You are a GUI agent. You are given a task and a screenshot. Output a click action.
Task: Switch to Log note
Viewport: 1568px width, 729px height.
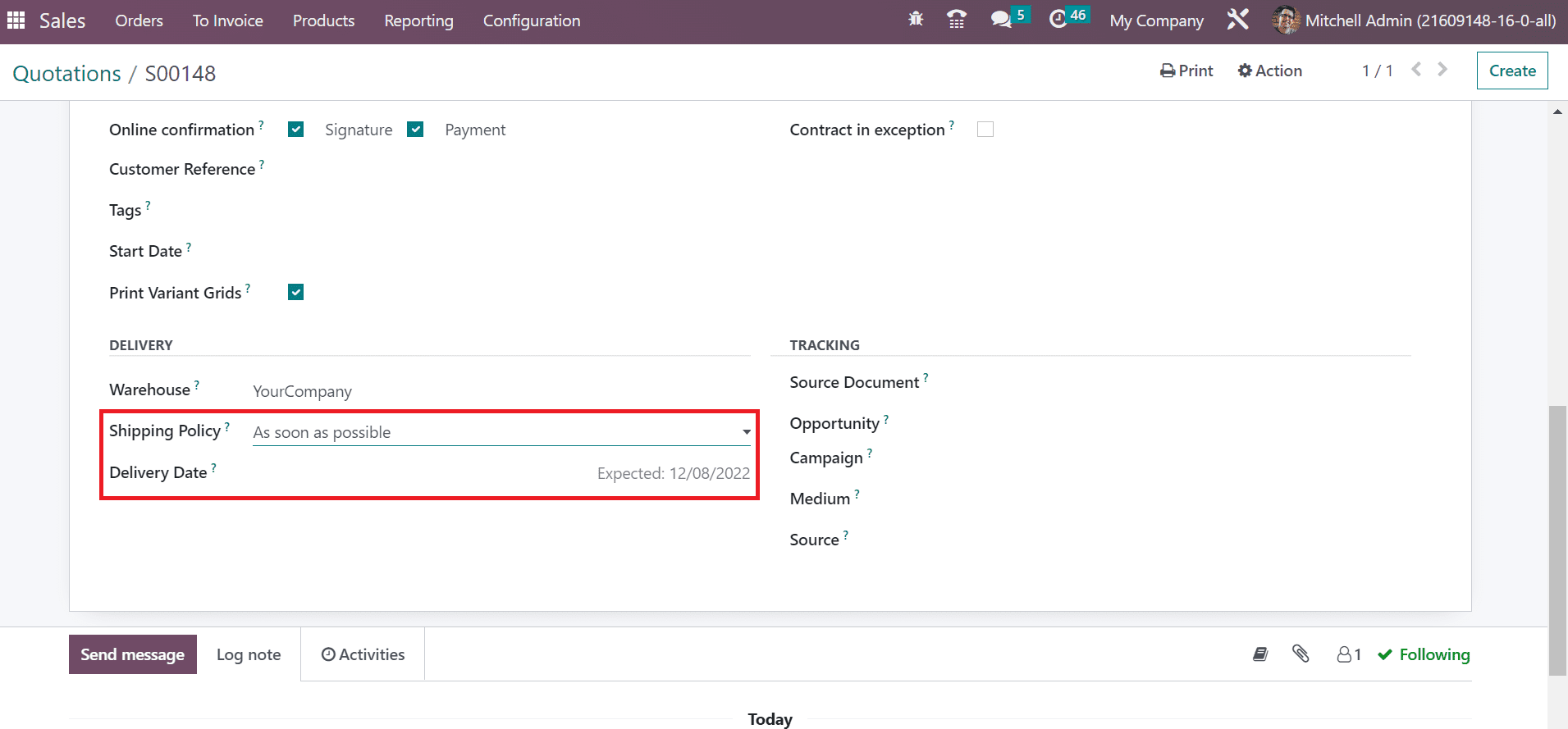tap(249, 654)
